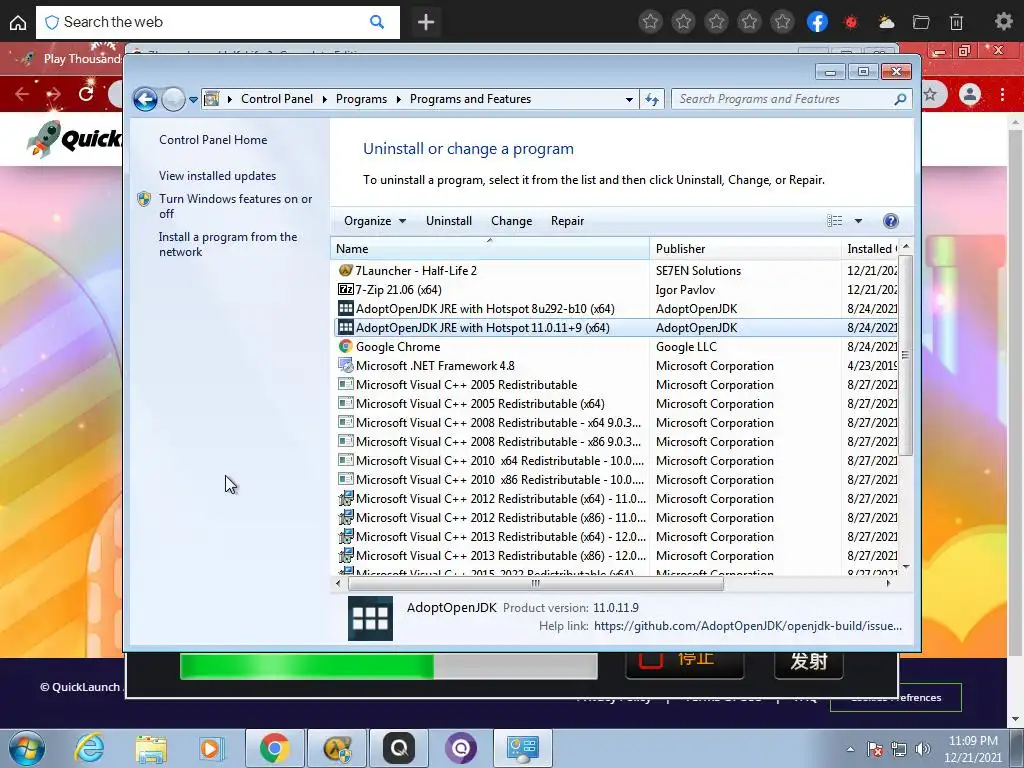This screenshot has width=1024, height=768.
Task: Select the 7-Zip 21.06 (x64) icon
Action: click(x=345, y=289)
